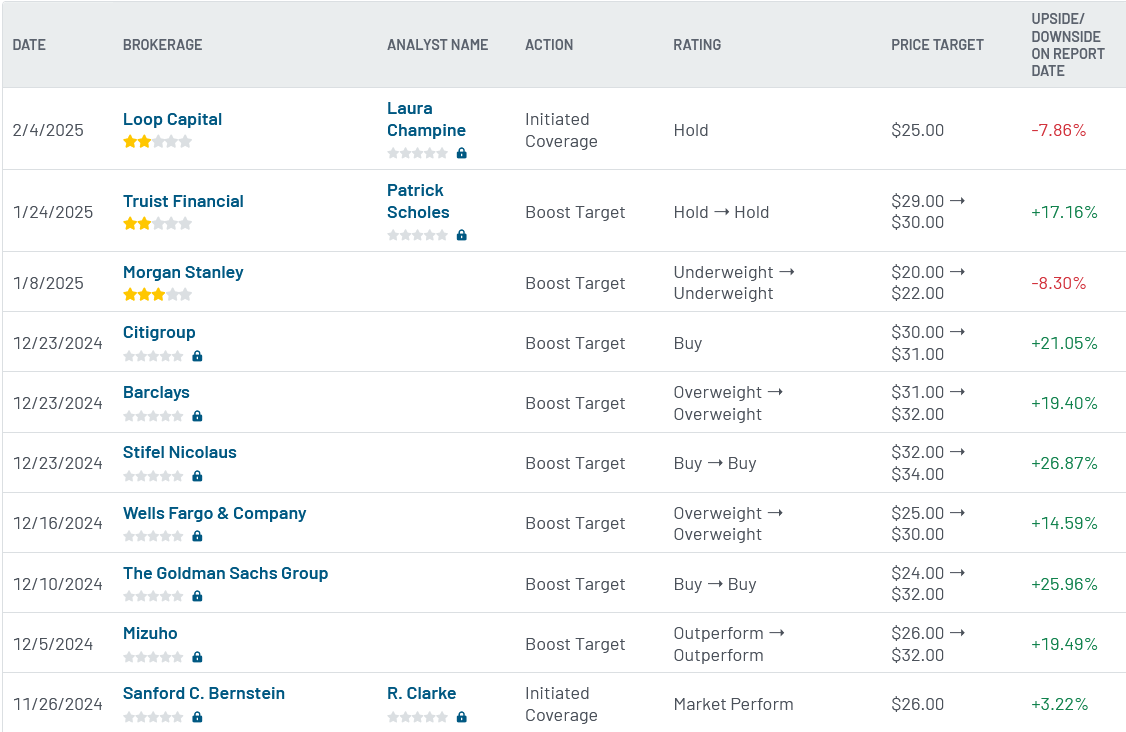Click Truist Financial's star rating
Screen dimensions: 1126x732
tap(157, 223)
